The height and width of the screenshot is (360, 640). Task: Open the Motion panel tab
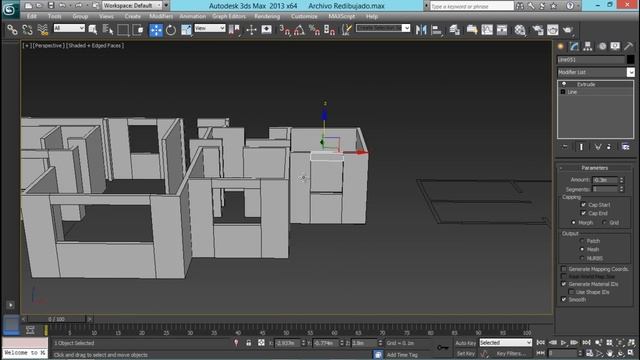pyautogui.click(x=602, y=46)
